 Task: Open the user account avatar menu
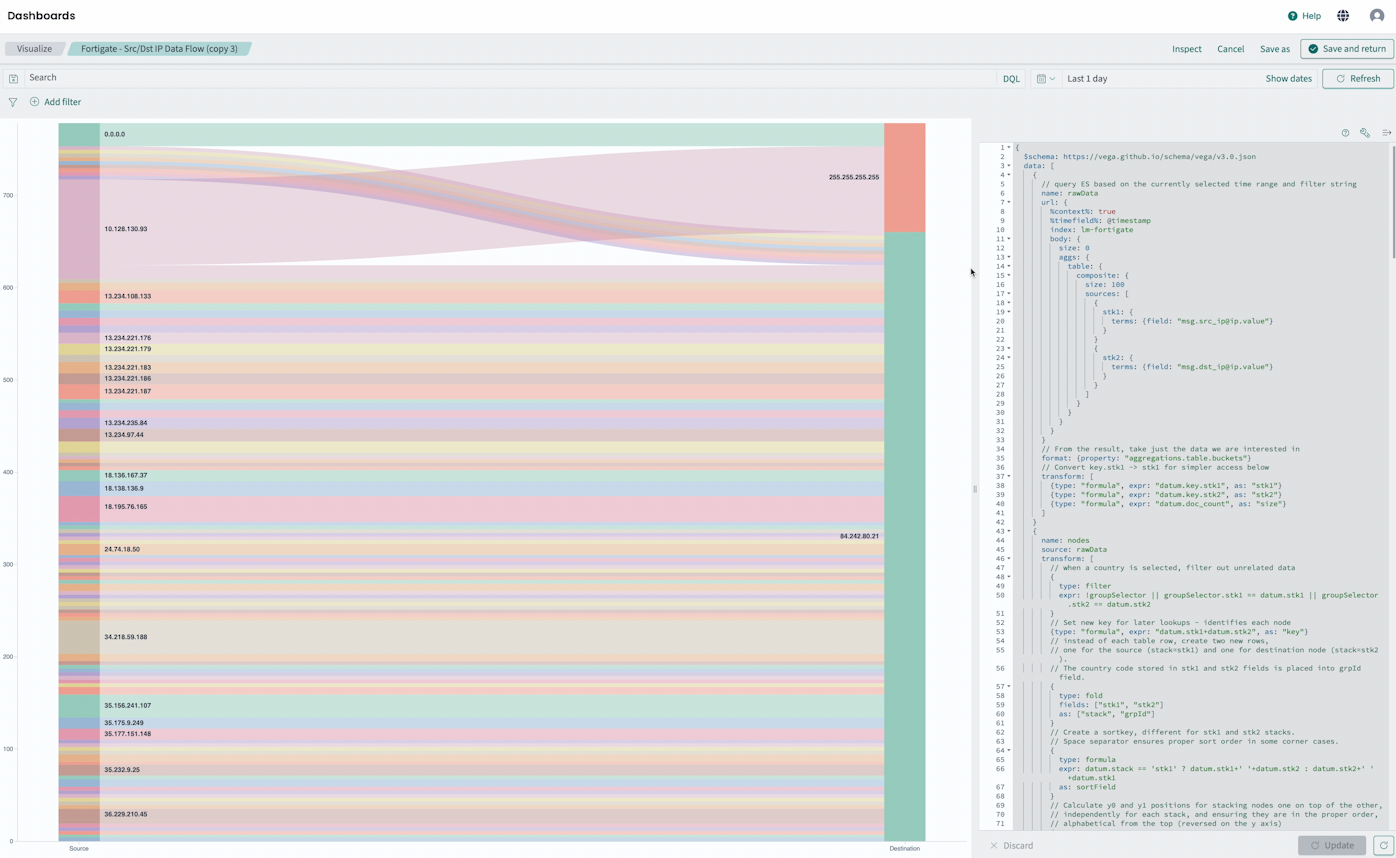coord(1377,16)
